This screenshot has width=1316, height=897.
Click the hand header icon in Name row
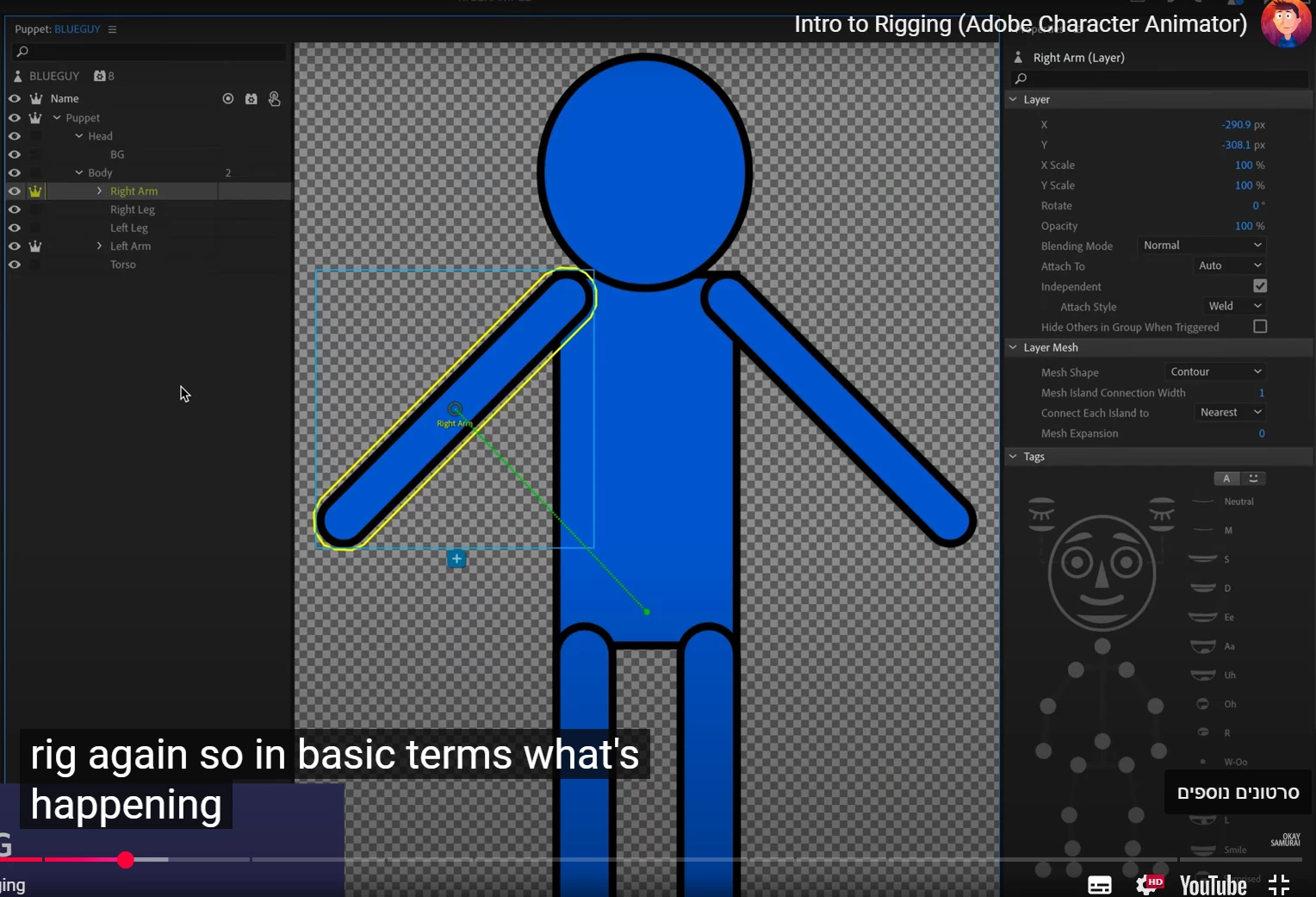(x=275, y=99)
